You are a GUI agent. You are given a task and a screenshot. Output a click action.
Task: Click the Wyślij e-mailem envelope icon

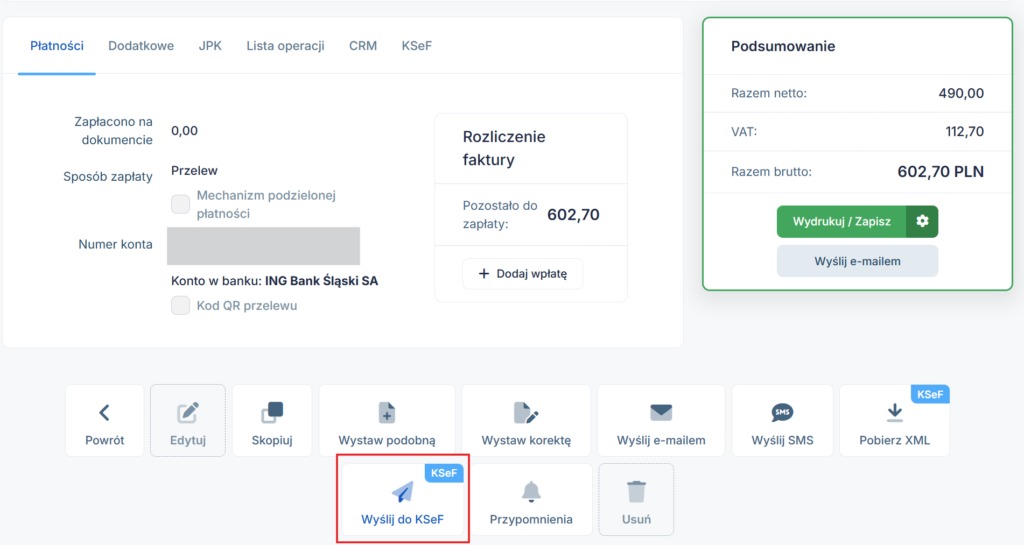pos(661,412)
